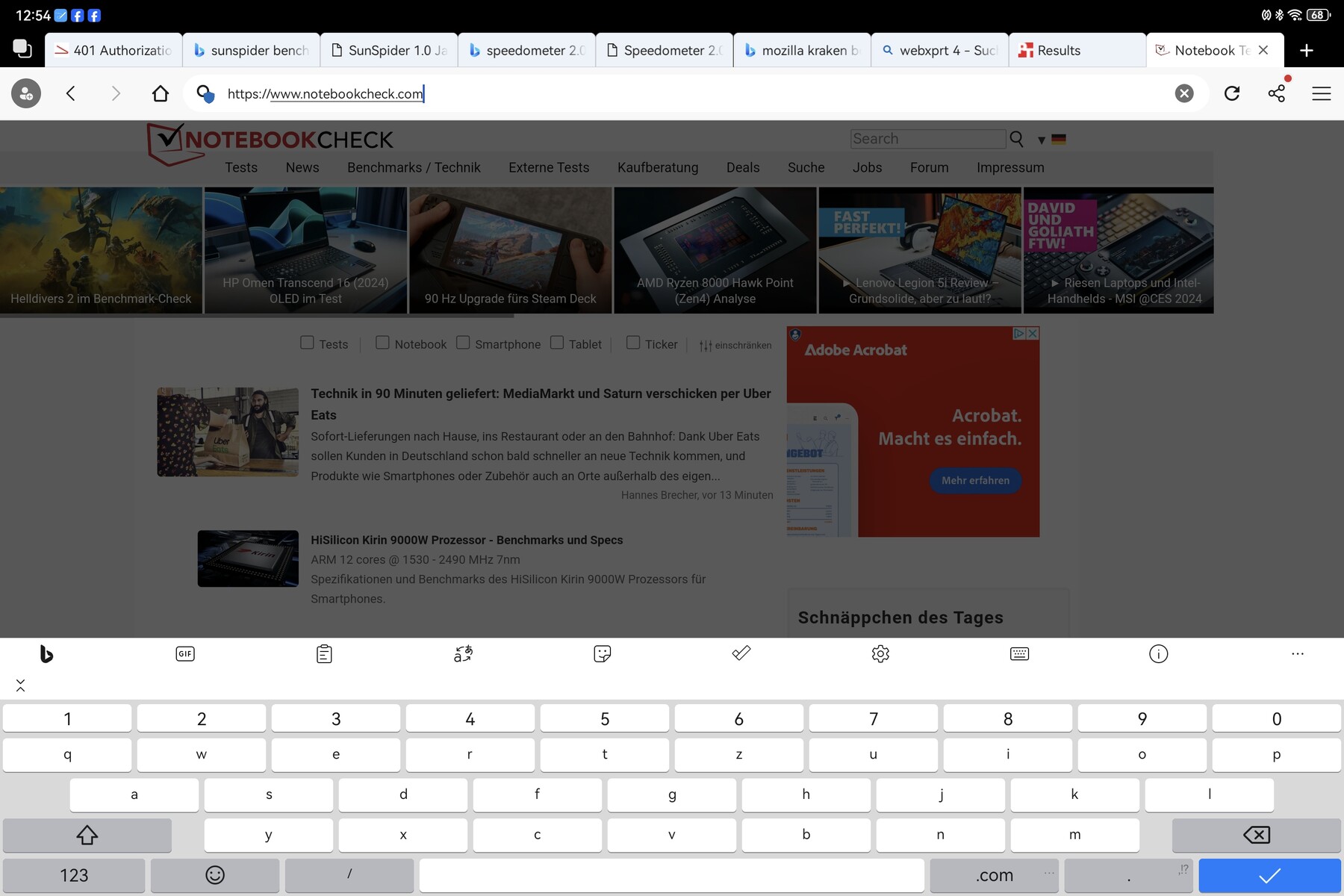
Task: Go to the home page icon
Action: 161,93
